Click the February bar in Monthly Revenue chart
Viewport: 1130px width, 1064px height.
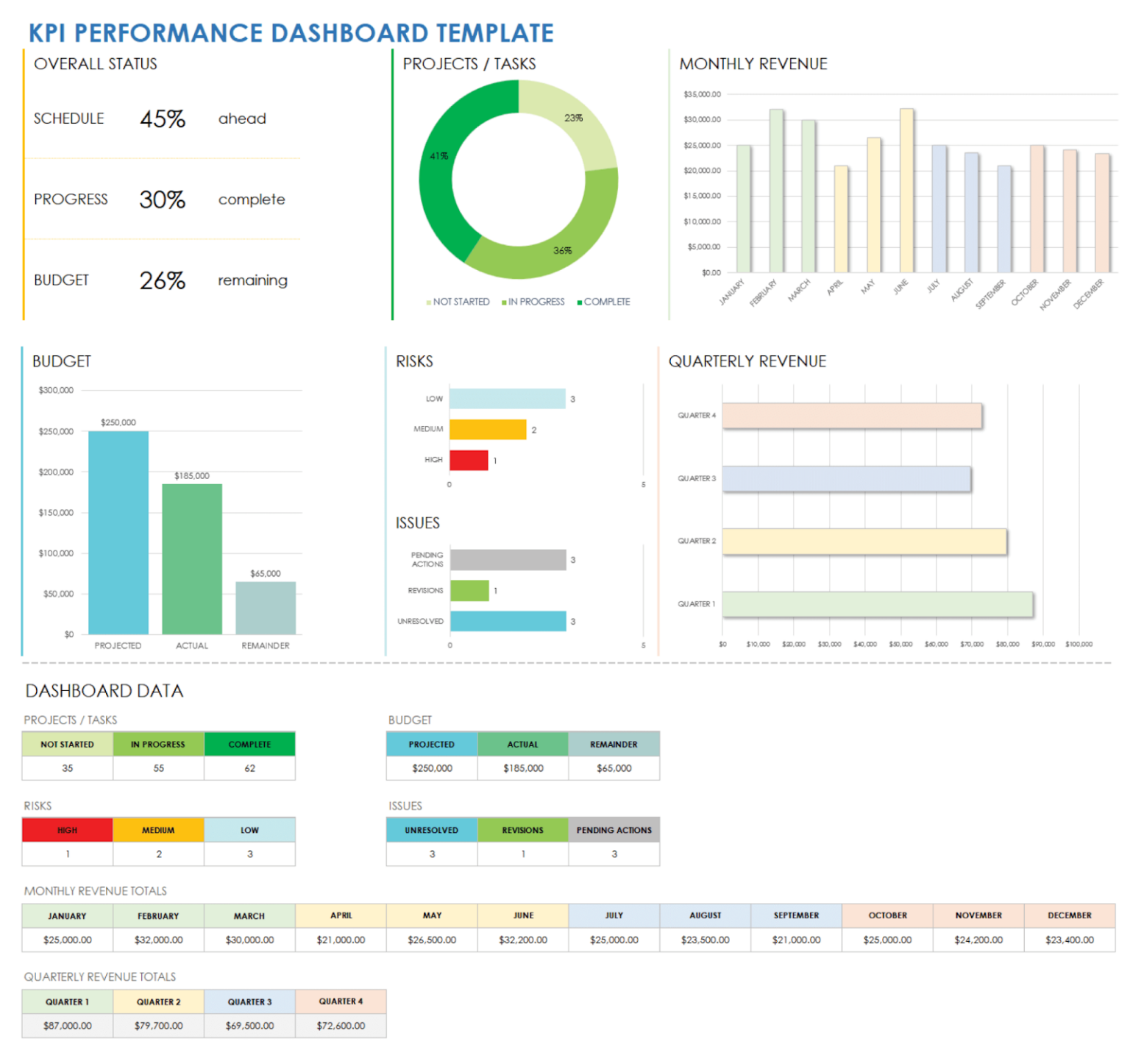click(776, 191)
